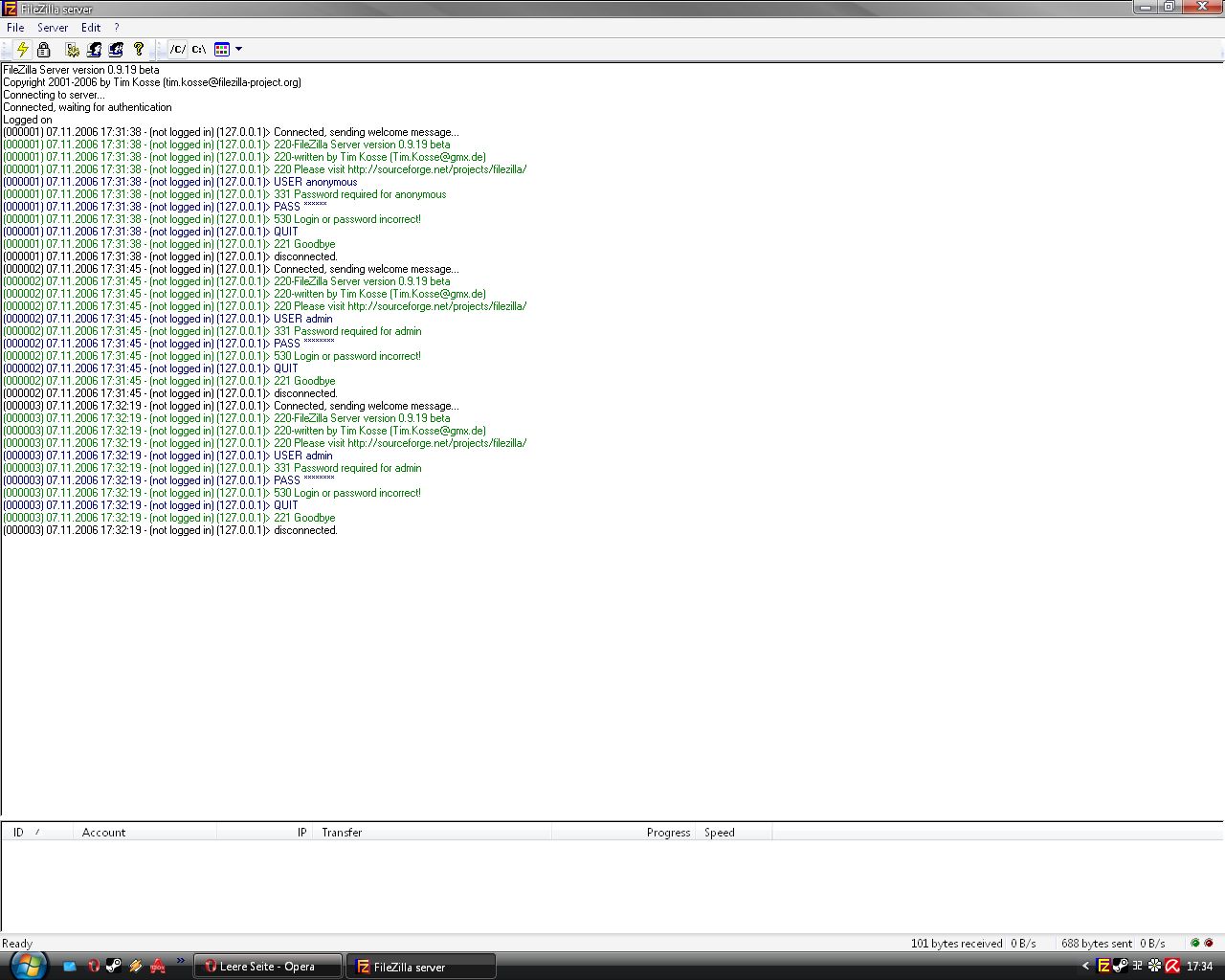Click the '32' tray icon
Image resolution: width=1225 pixels, height=980 pixels.
(x=1137, y=967)
